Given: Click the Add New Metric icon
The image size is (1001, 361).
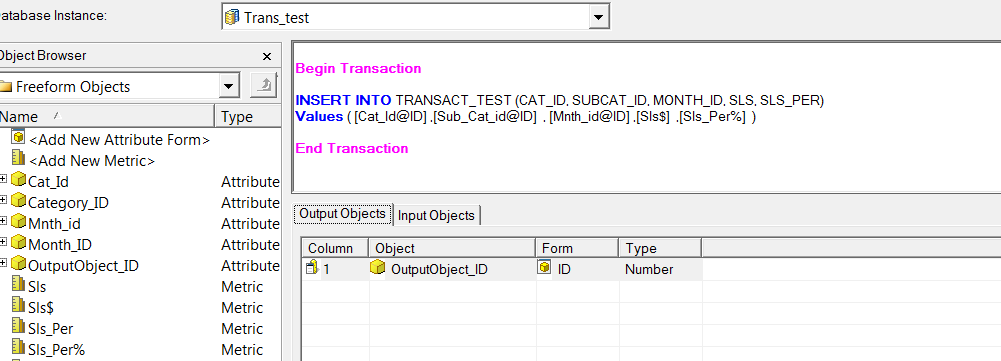Looking at the screenshot, I should coord(19,158).
